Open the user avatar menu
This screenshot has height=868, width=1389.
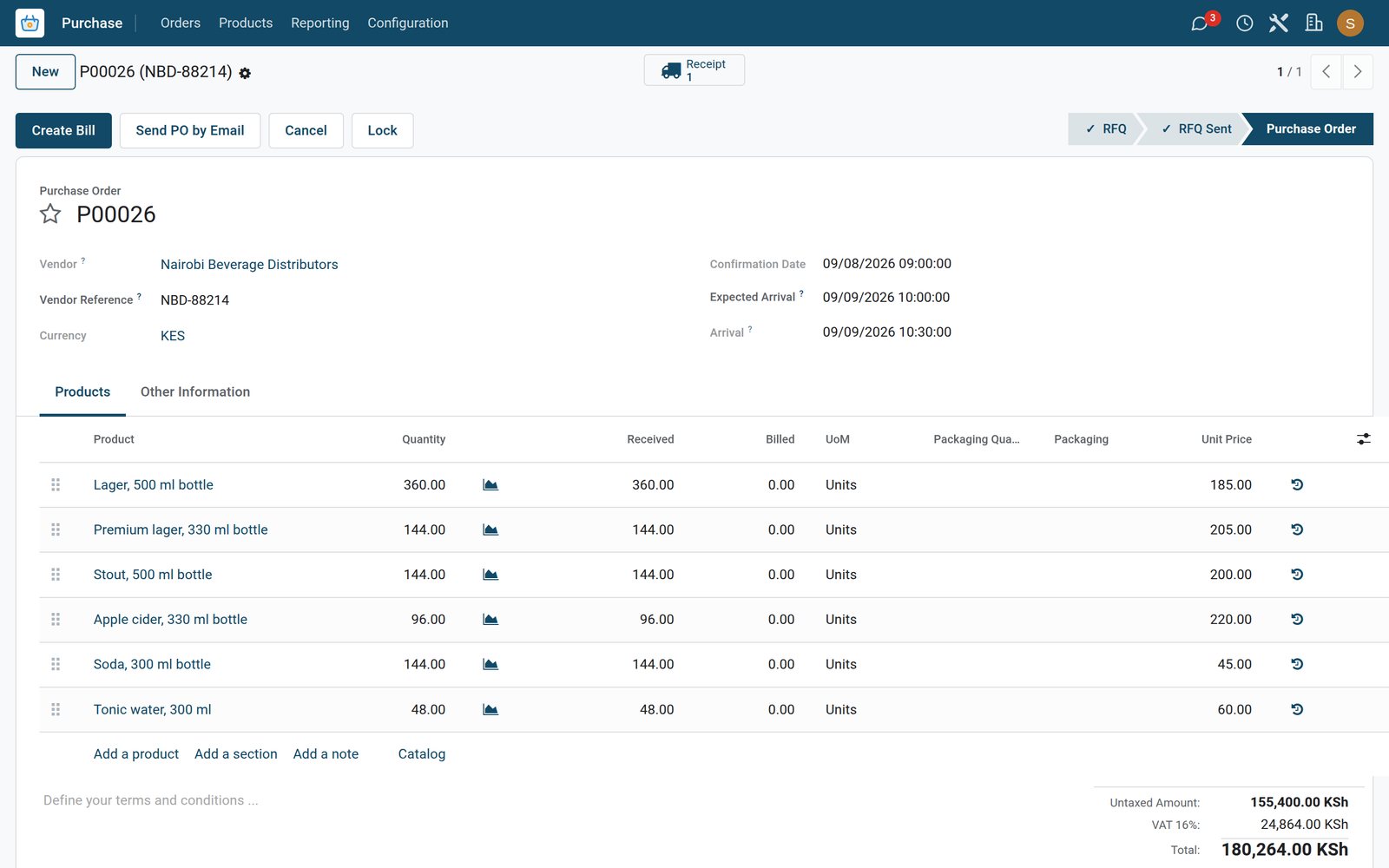pyautogui.click(x=1350, y=23)
